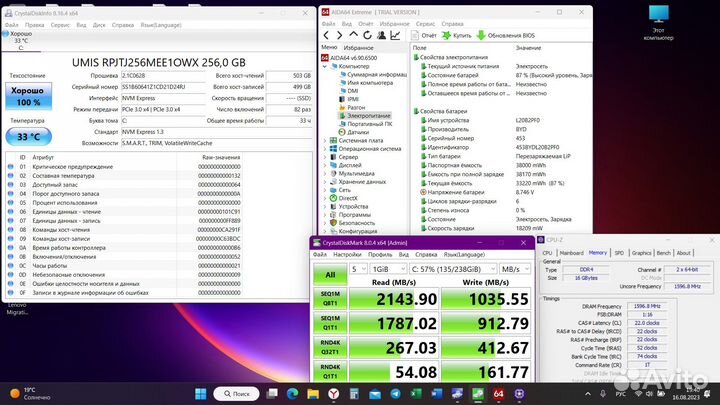This screenshot has height=405, width=720.
Task: Select AIDA64 v6.90.6500 root node
Action: pos(349,58)
